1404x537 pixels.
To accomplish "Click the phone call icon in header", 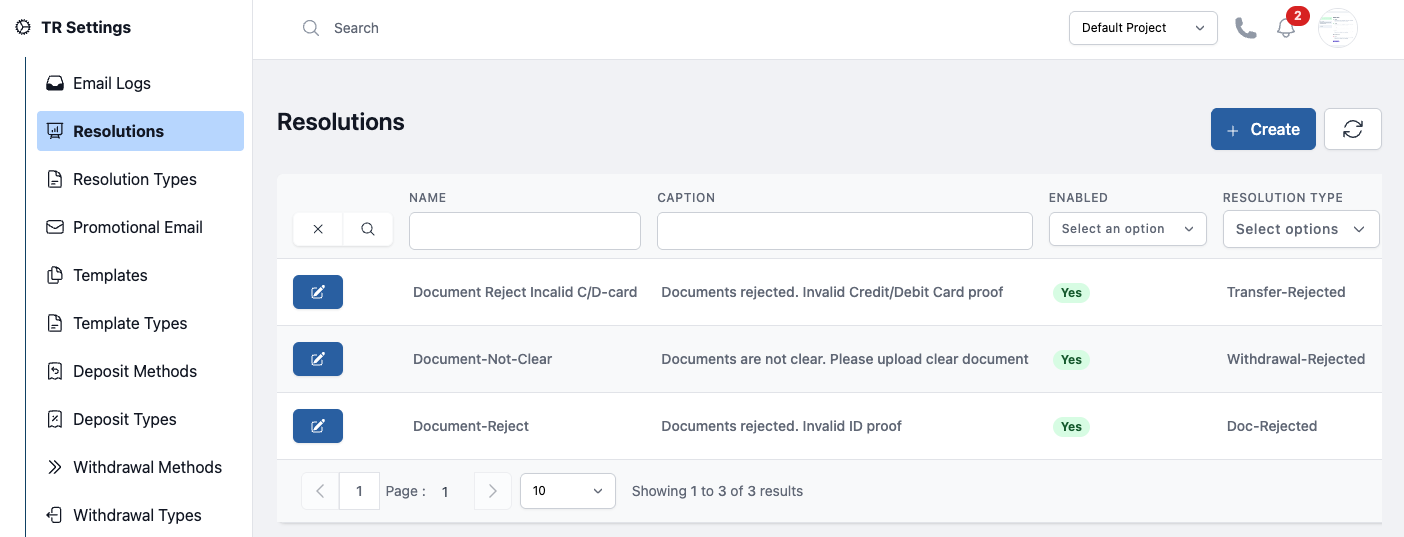I will tap(1246, 28).
